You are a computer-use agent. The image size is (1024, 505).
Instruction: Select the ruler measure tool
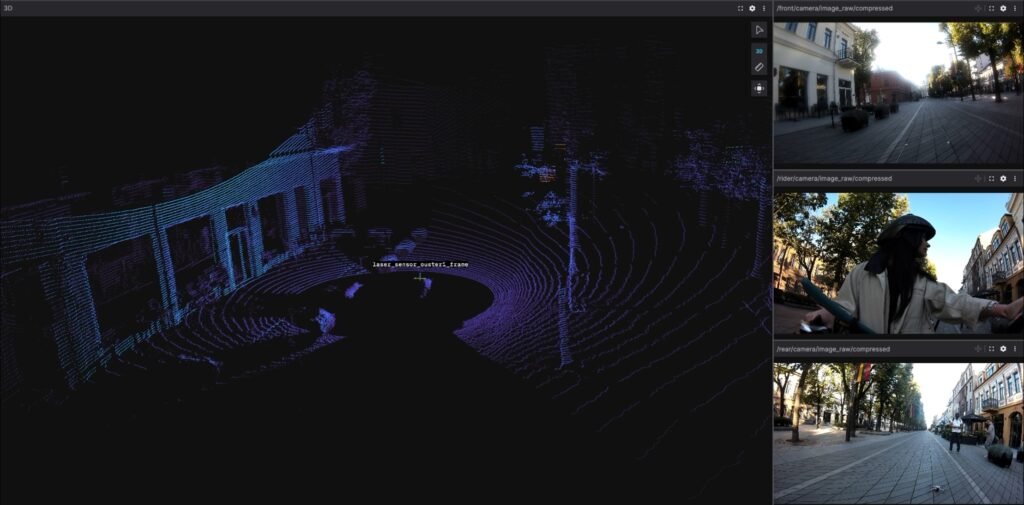click(x=759, y=68)
